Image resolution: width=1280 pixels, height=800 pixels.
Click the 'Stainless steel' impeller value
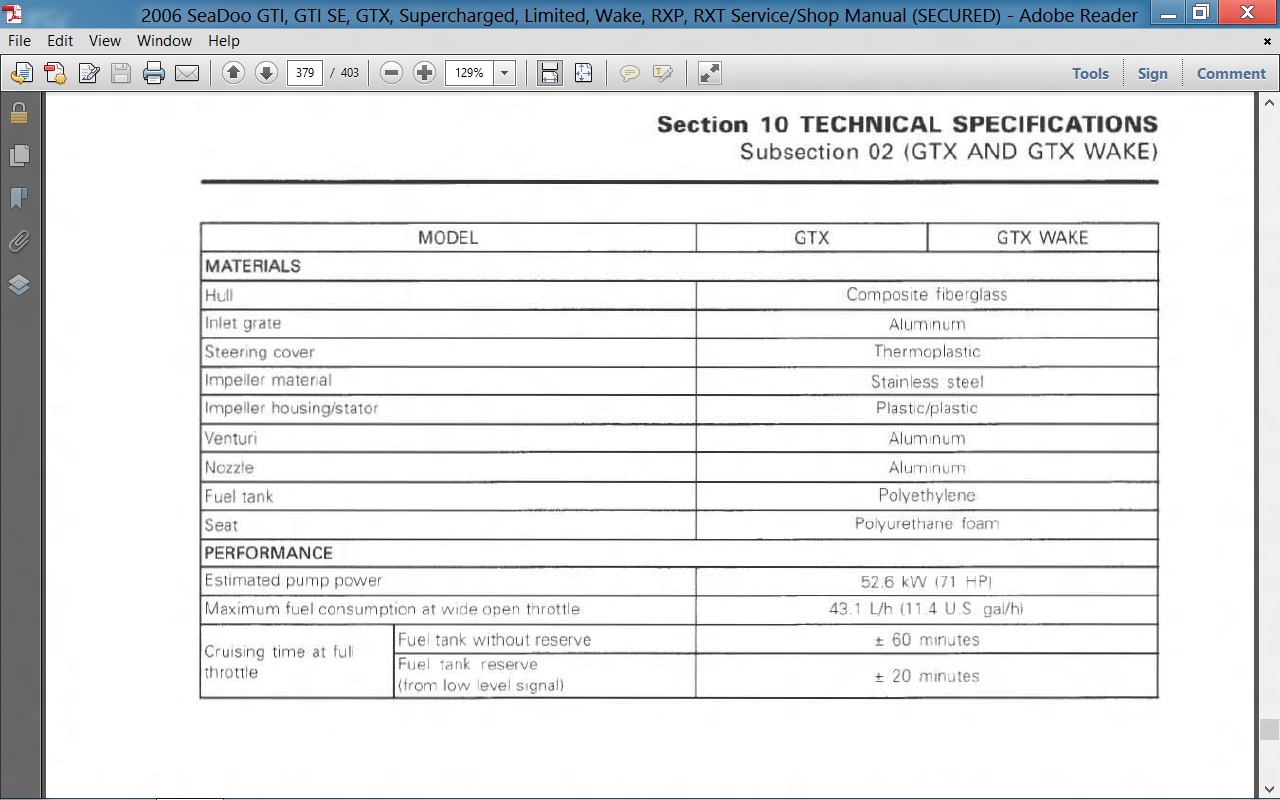927,381
